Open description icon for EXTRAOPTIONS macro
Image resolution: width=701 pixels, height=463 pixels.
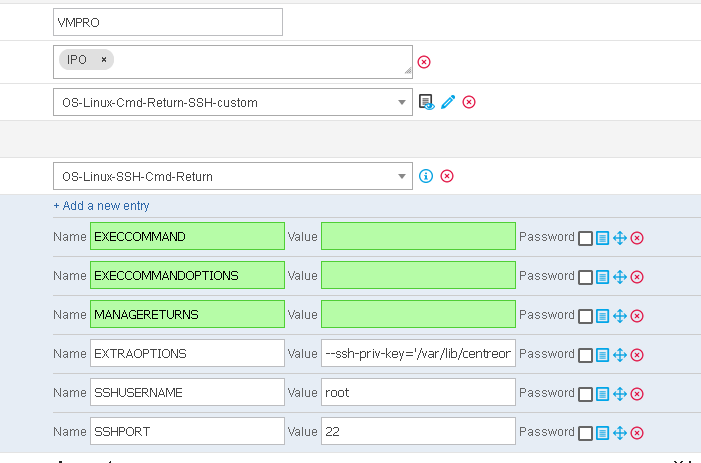pyautogui.click(x=602, y=355)
